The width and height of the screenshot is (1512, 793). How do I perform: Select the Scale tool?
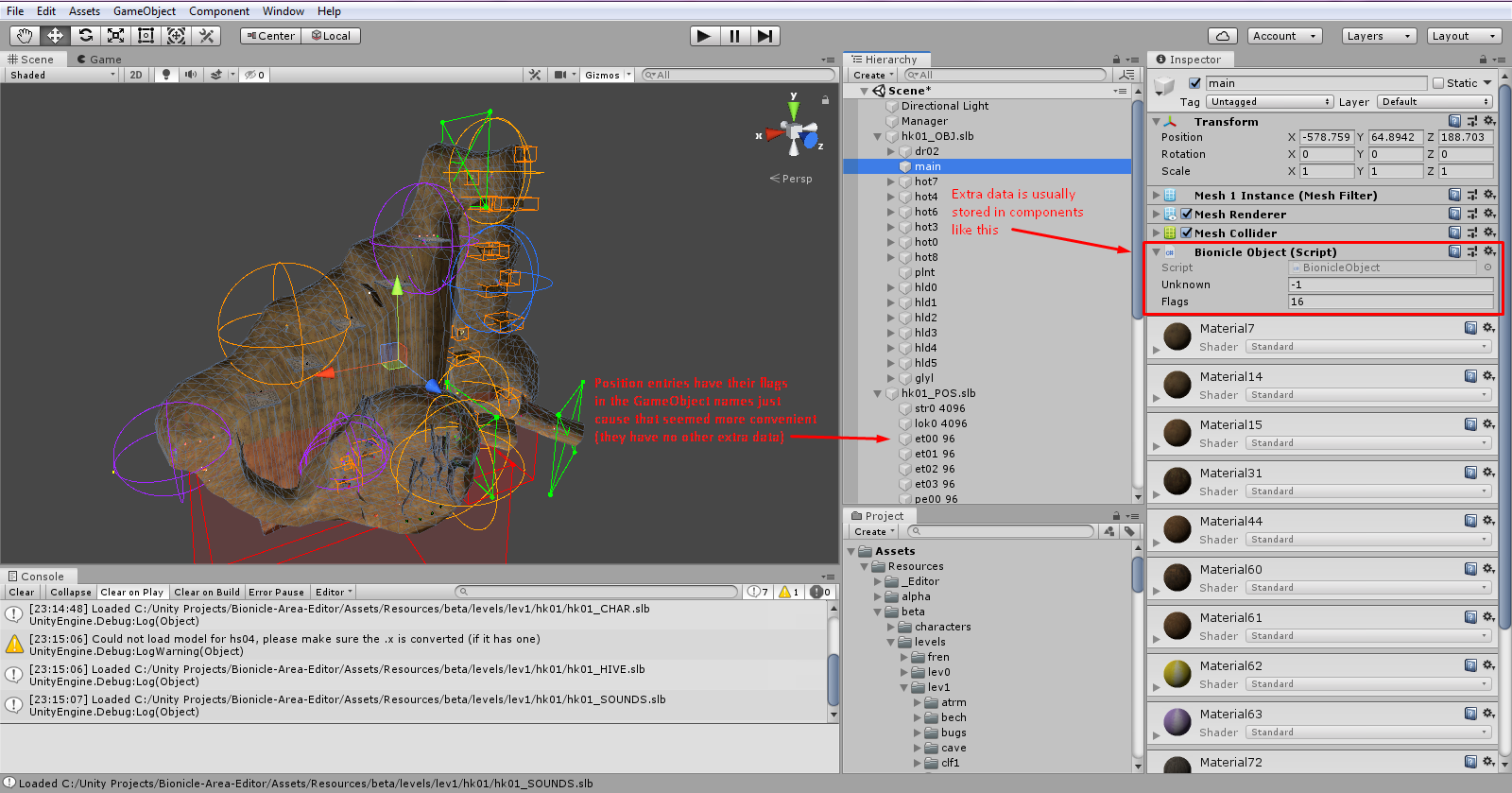tap(115, 36)
